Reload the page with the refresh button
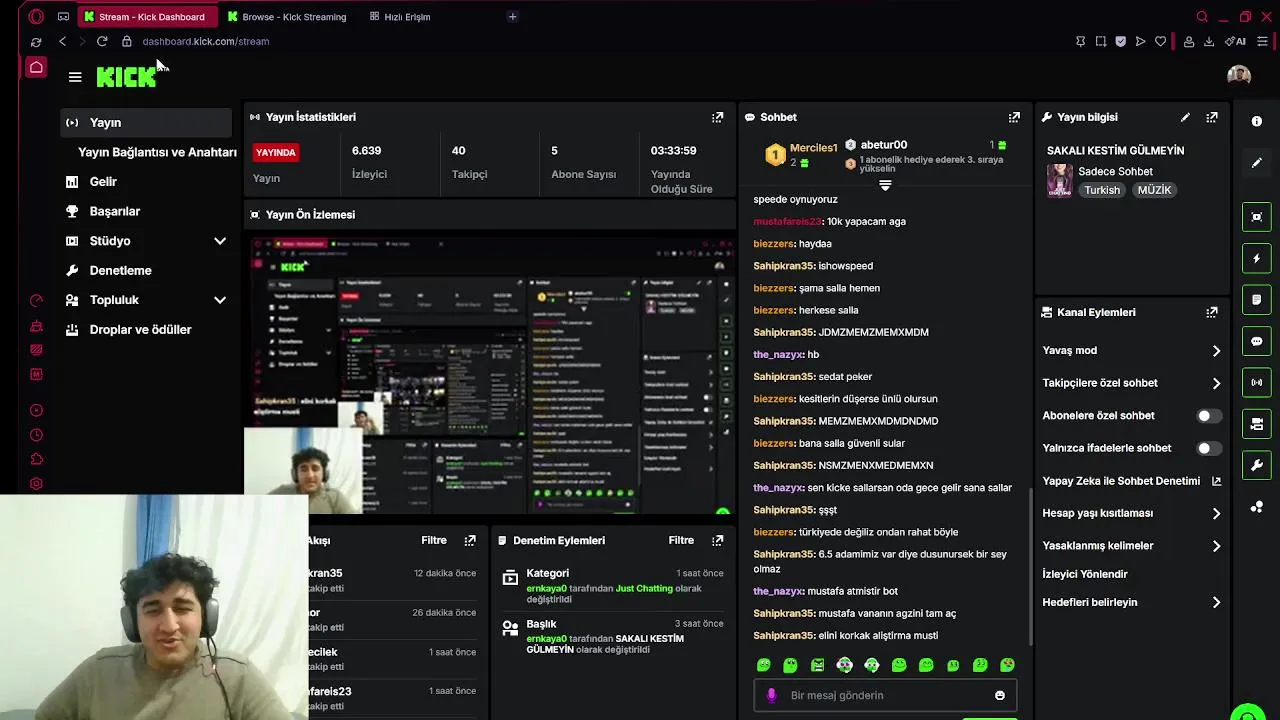The width and height of the screenshot is (1280, 720). (x=102, y=41)
